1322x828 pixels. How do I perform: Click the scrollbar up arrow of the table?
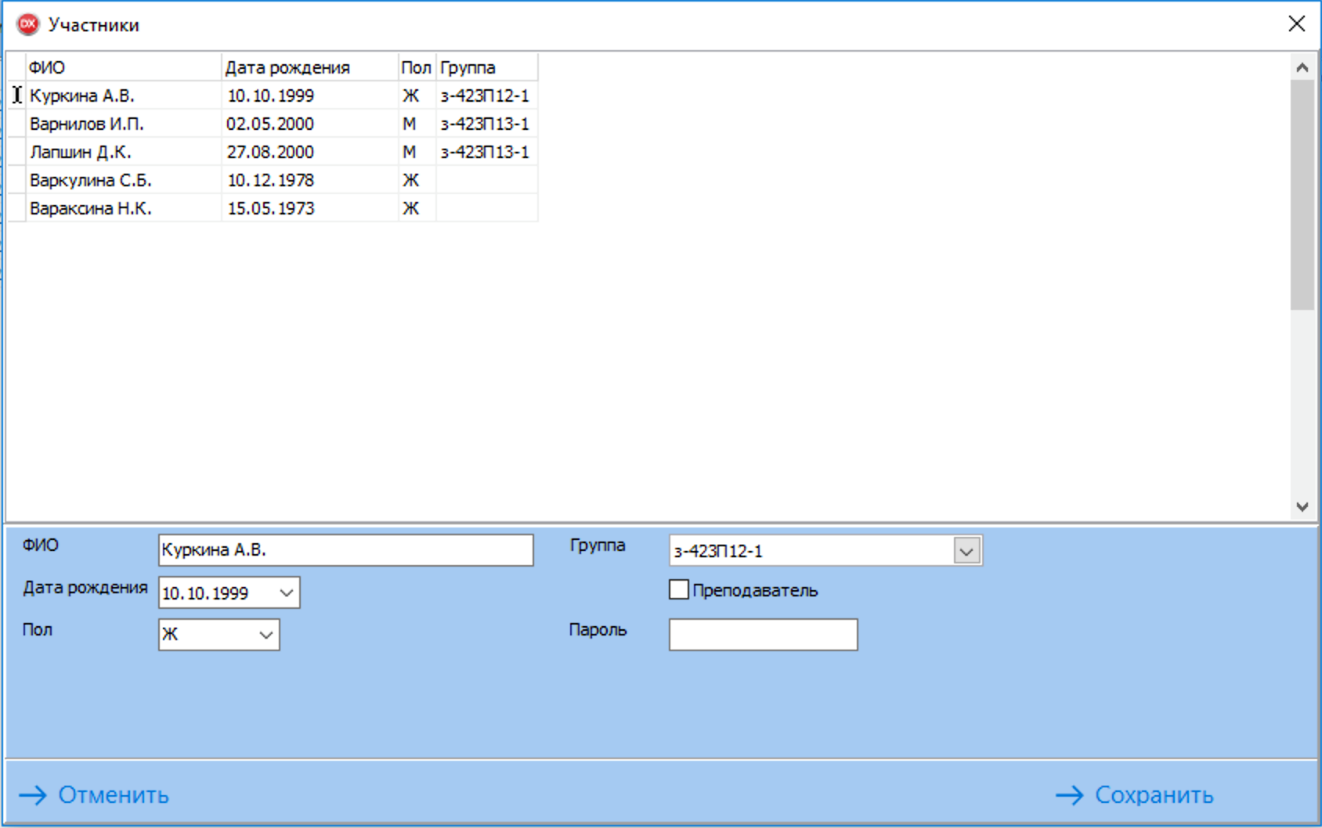click(x=1302, y=68)
